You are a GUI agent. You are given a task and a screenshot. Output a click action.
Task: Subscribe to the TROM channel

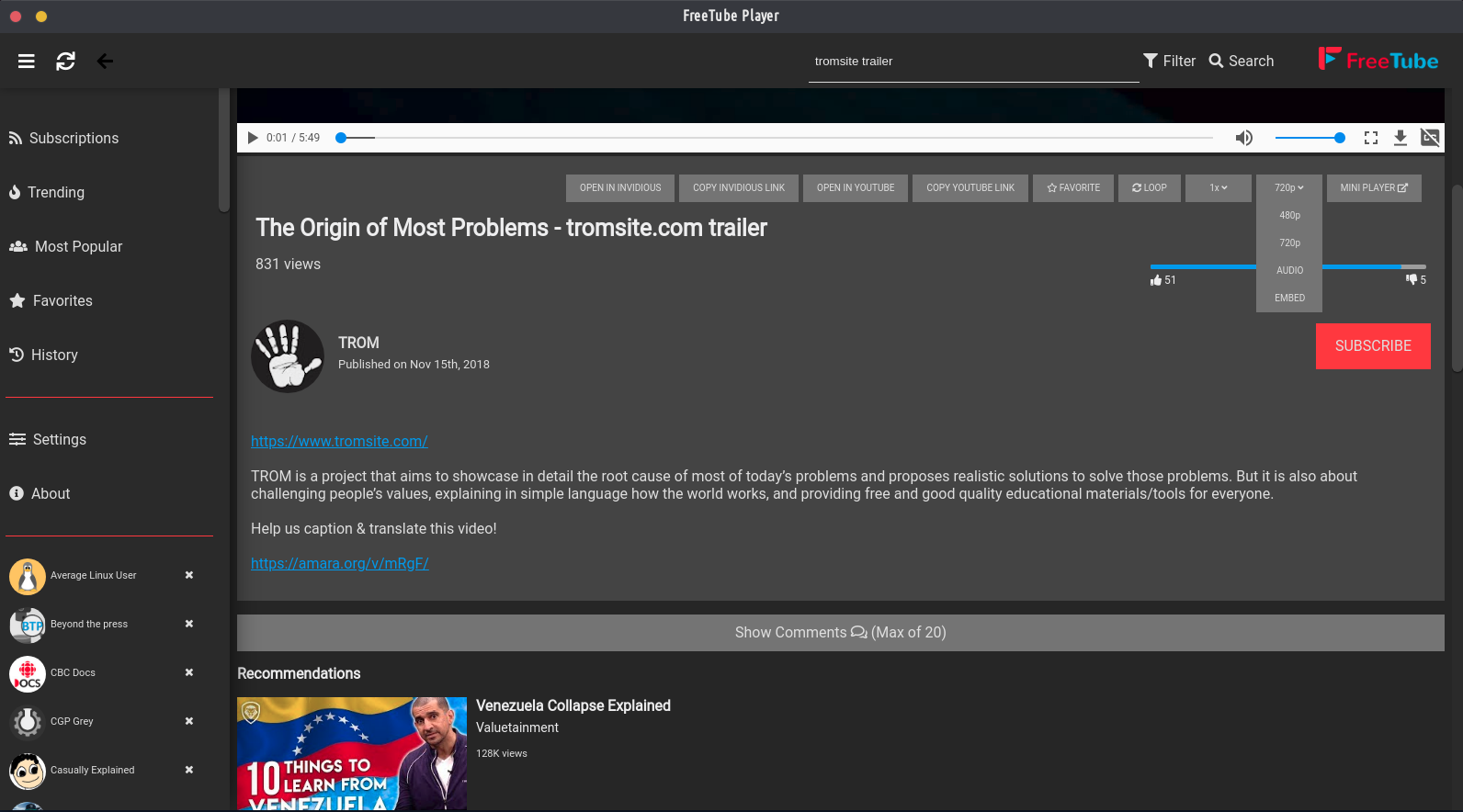(x=1372, y=346)
